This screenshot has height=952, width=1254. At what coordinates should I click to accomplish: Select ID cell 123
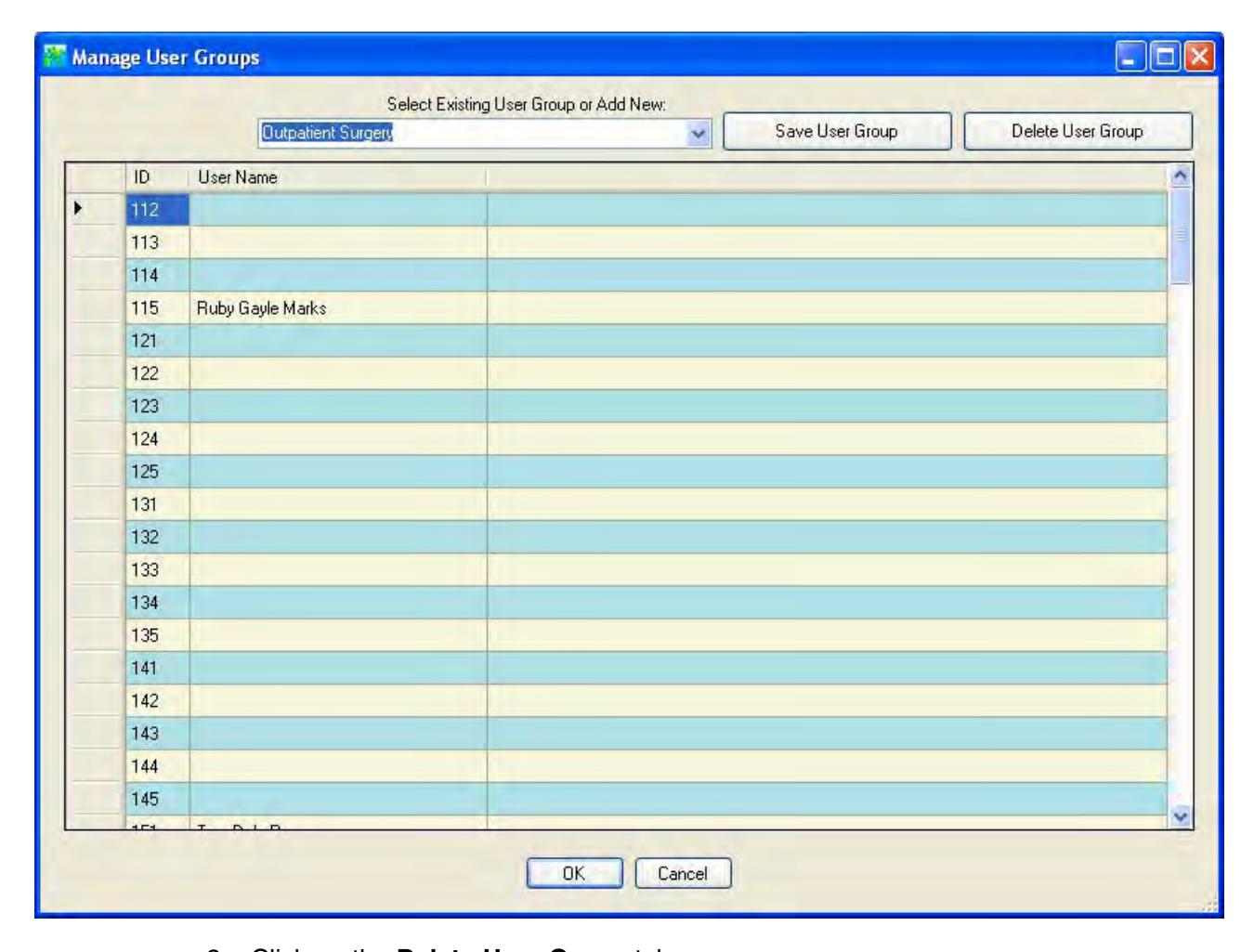tap(157, 406)
